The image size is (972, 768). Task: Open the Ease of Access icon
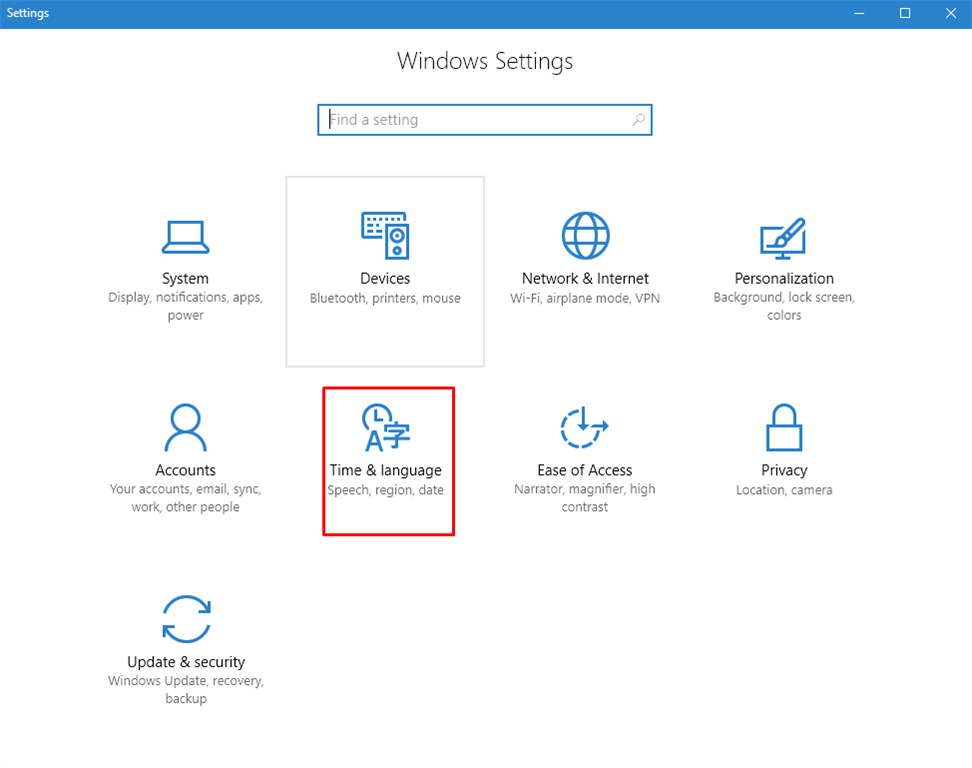click(x=585, y=427)
